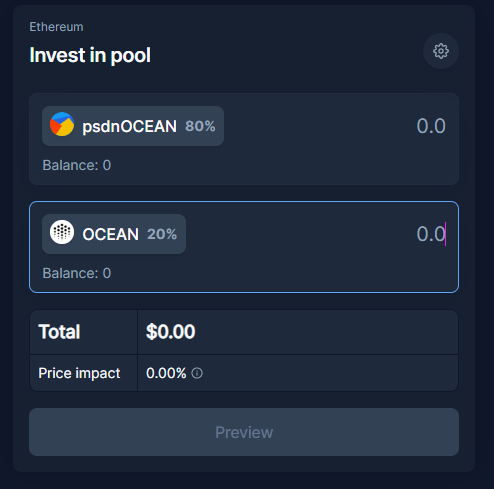Click the price impact info icon
The image size is (494, 489).
point(197,373)
